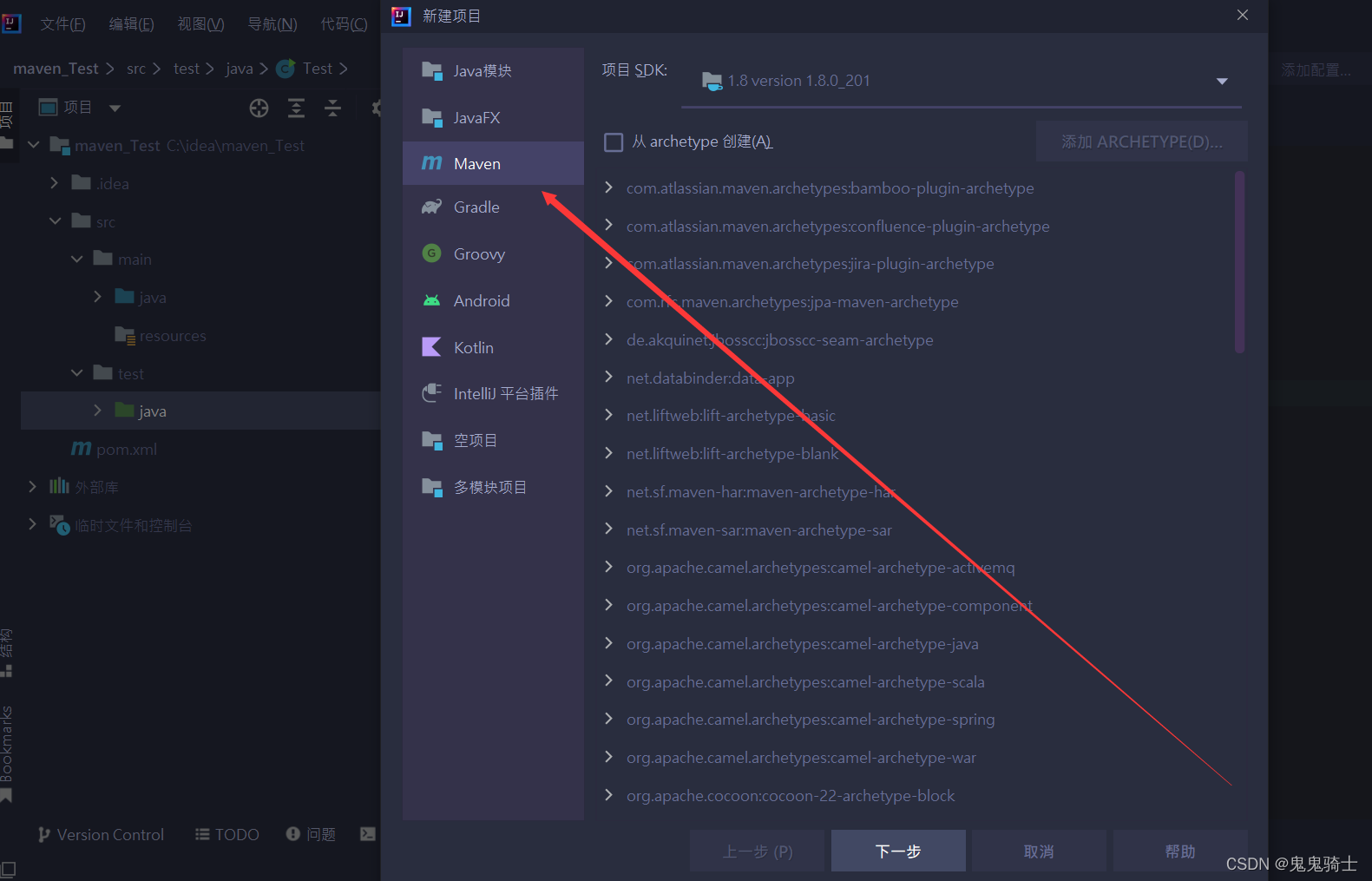
Task: Select the 空项目 folder icon
Action: click(x=431, y=440)
